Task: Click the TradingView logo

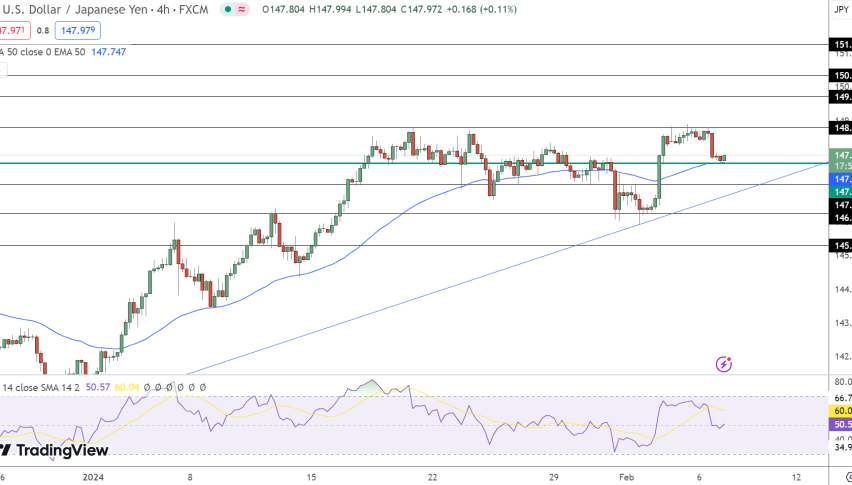Action: point(54,450)
